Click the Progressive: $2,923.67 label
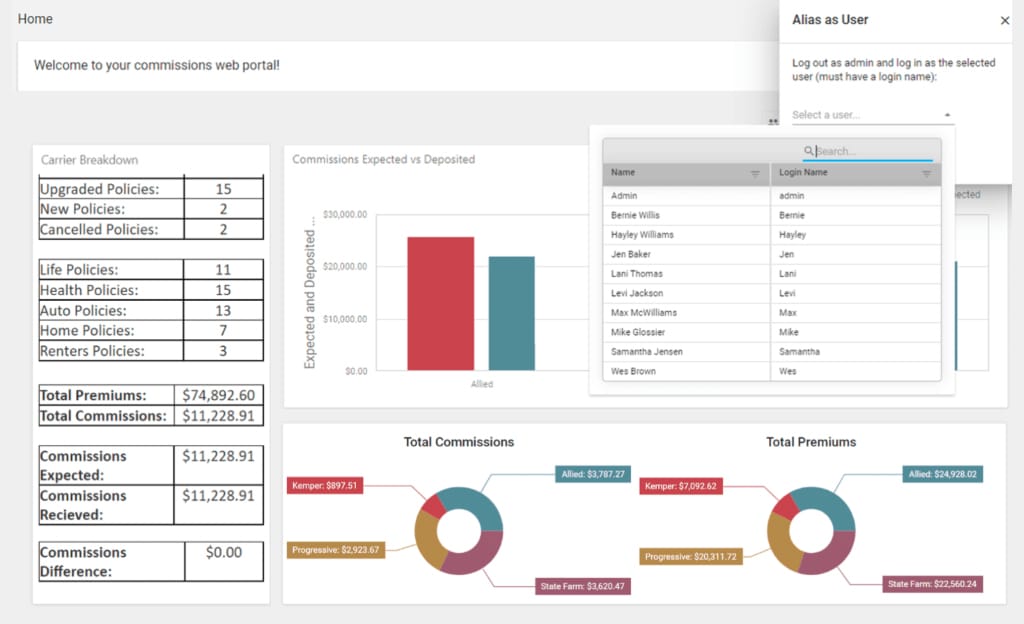Screen dimensions: 1024x624 coord(336,550)
